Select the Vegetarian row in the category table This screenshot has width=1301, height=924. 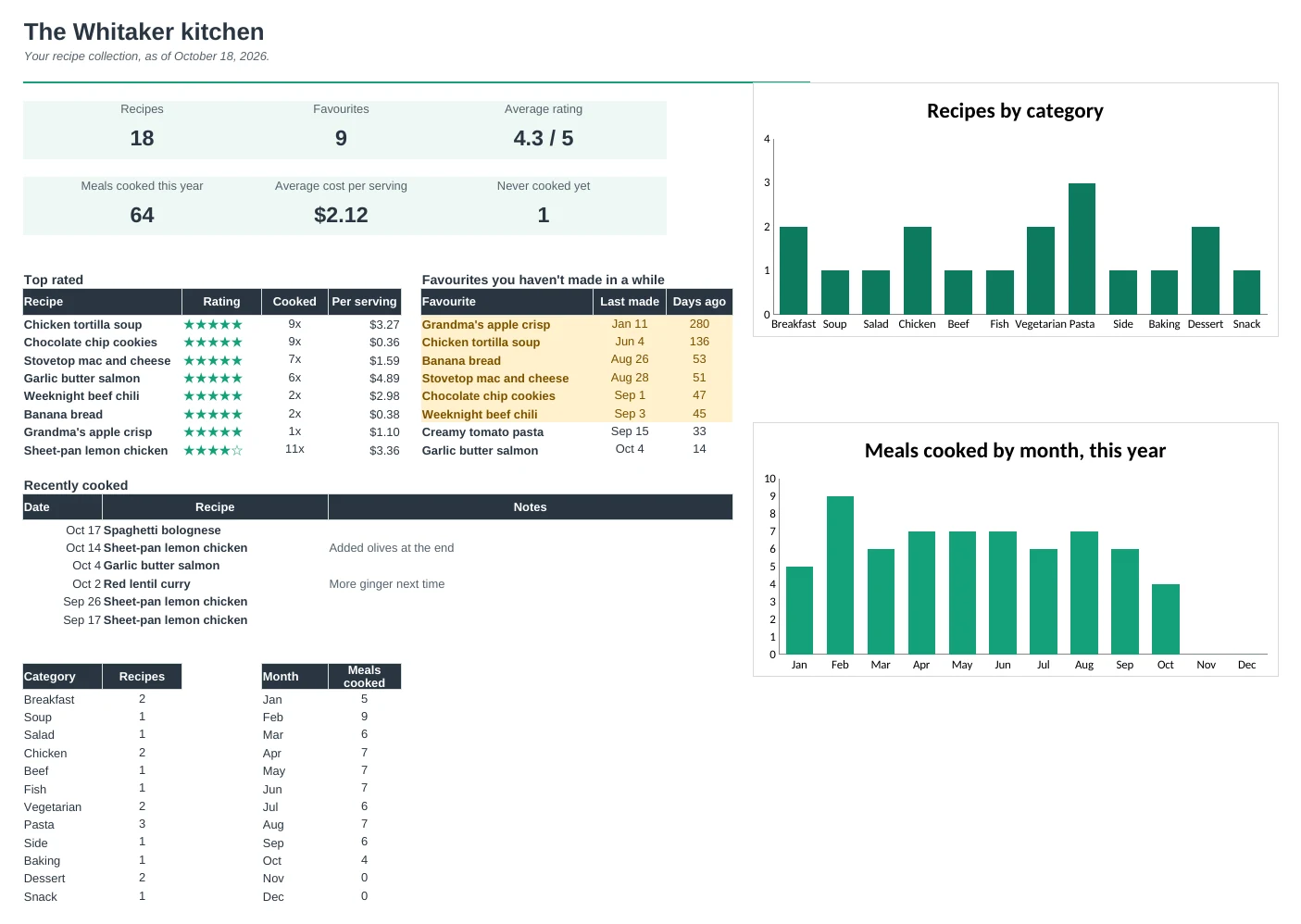pos(102,807)
